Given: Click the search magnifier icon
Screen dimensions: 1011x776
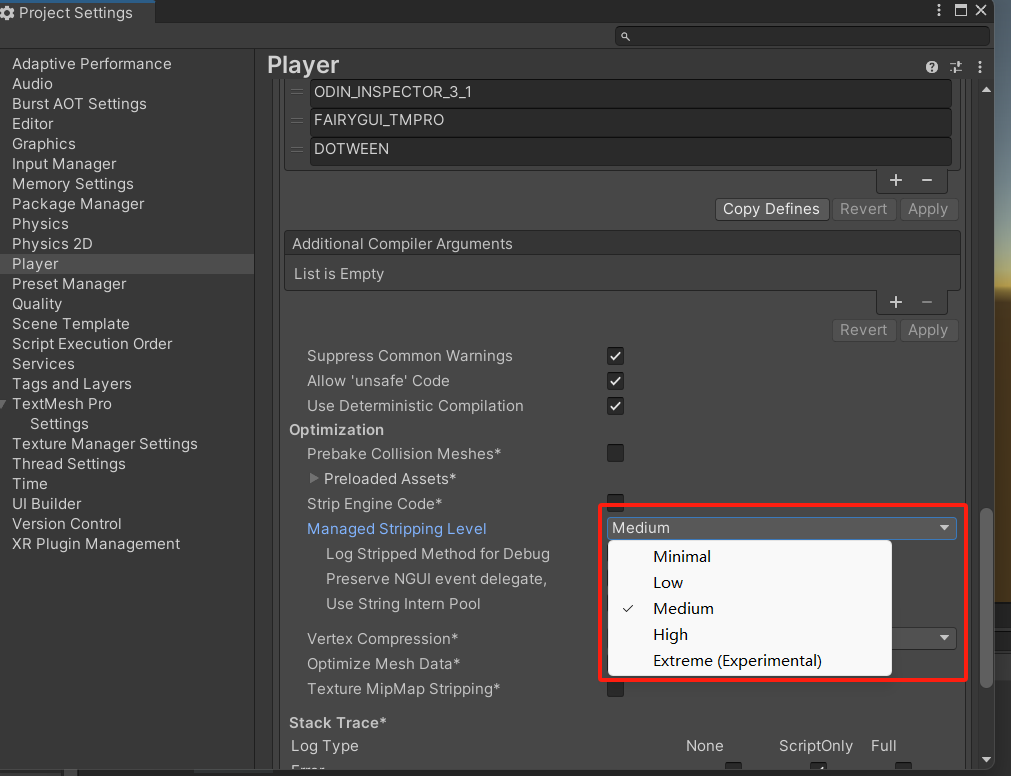Looking at the screenshot, I should coord(625,35).
